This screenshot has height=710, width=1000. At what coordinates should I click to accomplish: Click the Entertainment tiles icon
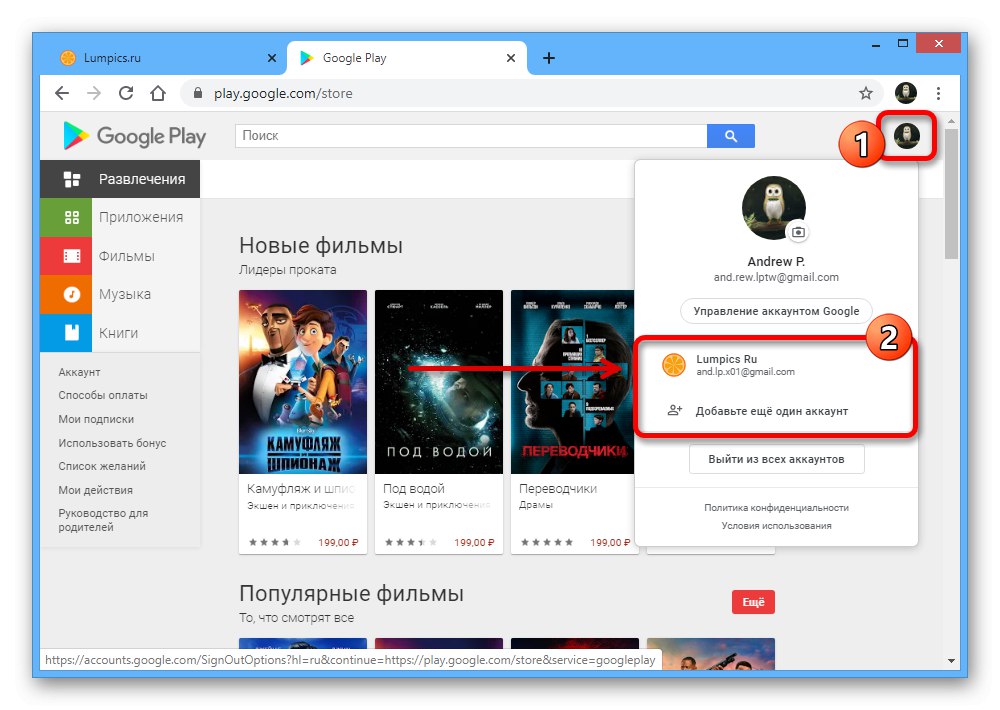click(x=71, y=179)
